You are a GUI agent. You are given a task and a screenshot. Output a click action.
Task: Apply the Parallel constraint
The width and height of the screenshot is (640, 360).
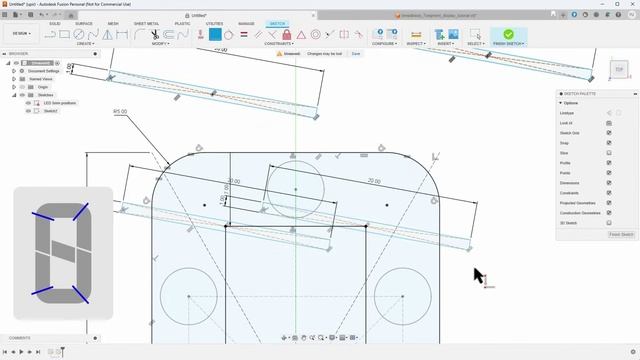coord(258,35)
